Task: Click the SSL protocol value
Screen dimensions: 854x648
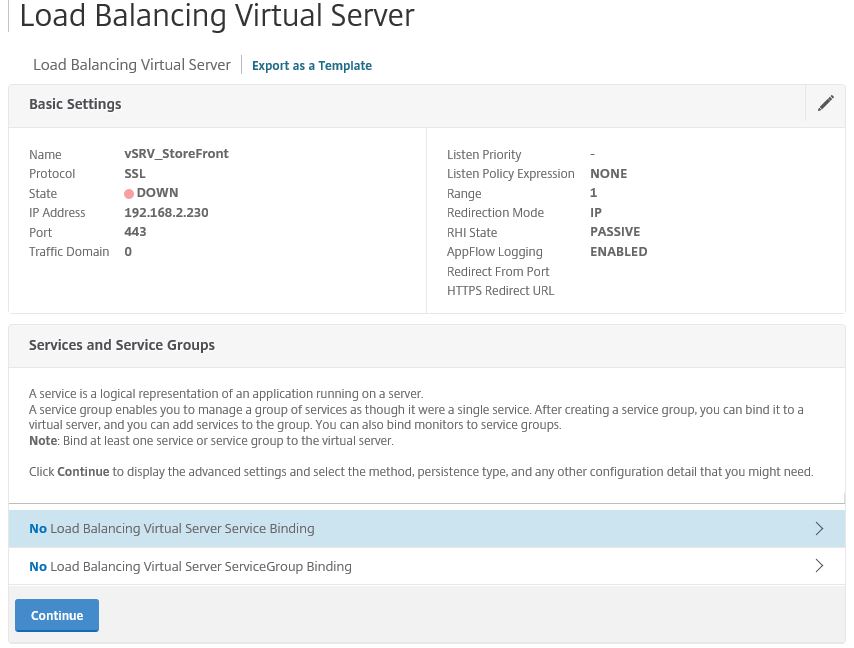Action: pyautogui.click(x=134, y=173)
